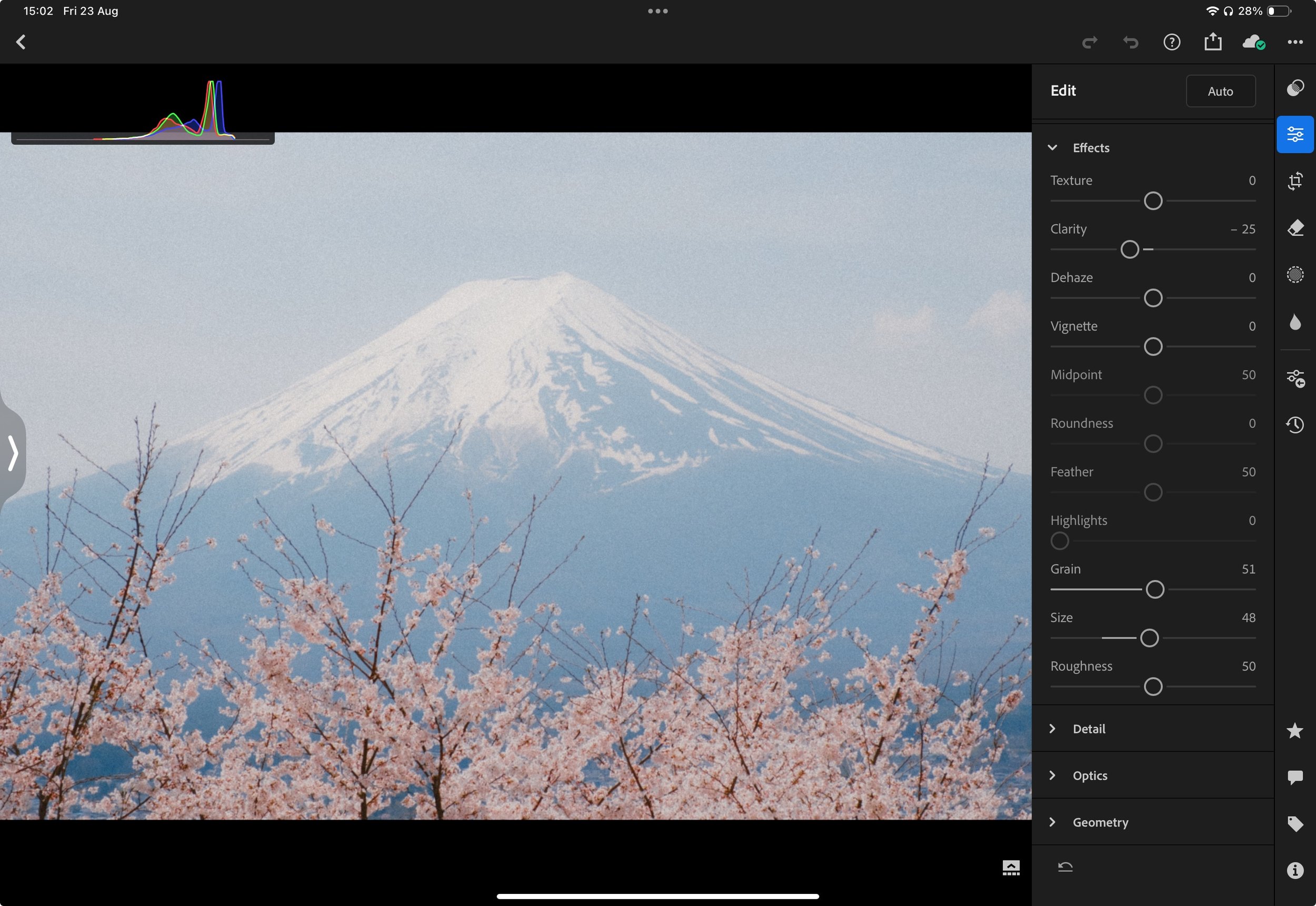Open the keywords tag icon
This screenshot has width=1316, height=906.
pyautogui.click(x=1295, y=824)
